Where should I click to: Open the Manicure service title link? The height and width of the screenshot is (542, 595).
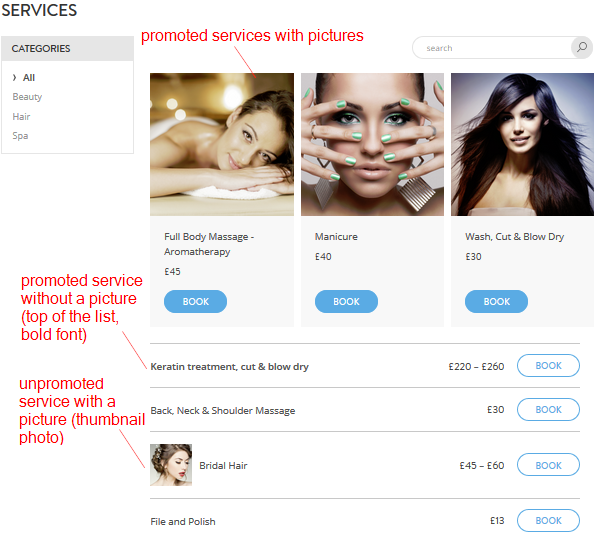click(336, 236)
